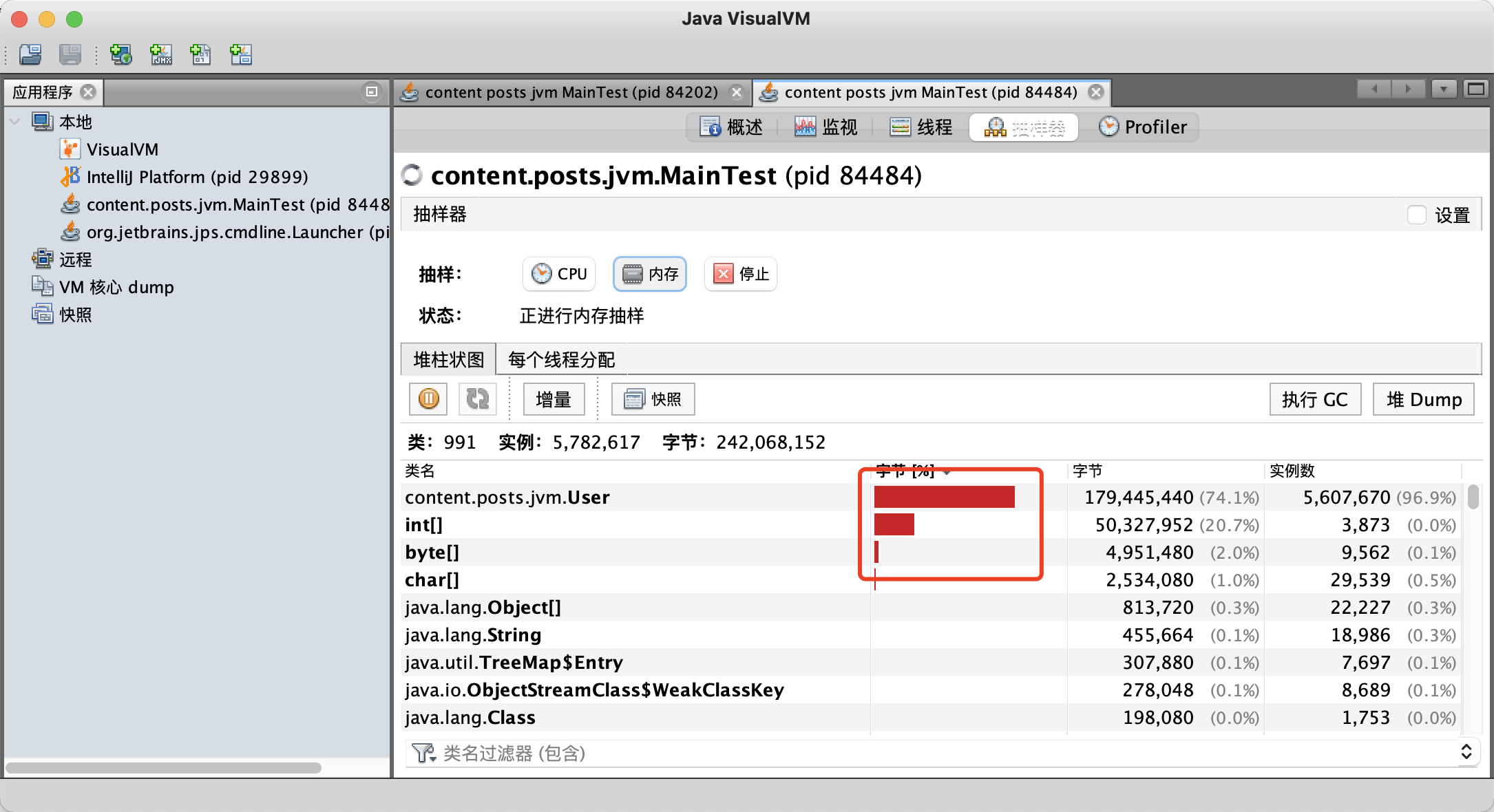Click the Load snapshot toolbar icon

coord(30,54)
